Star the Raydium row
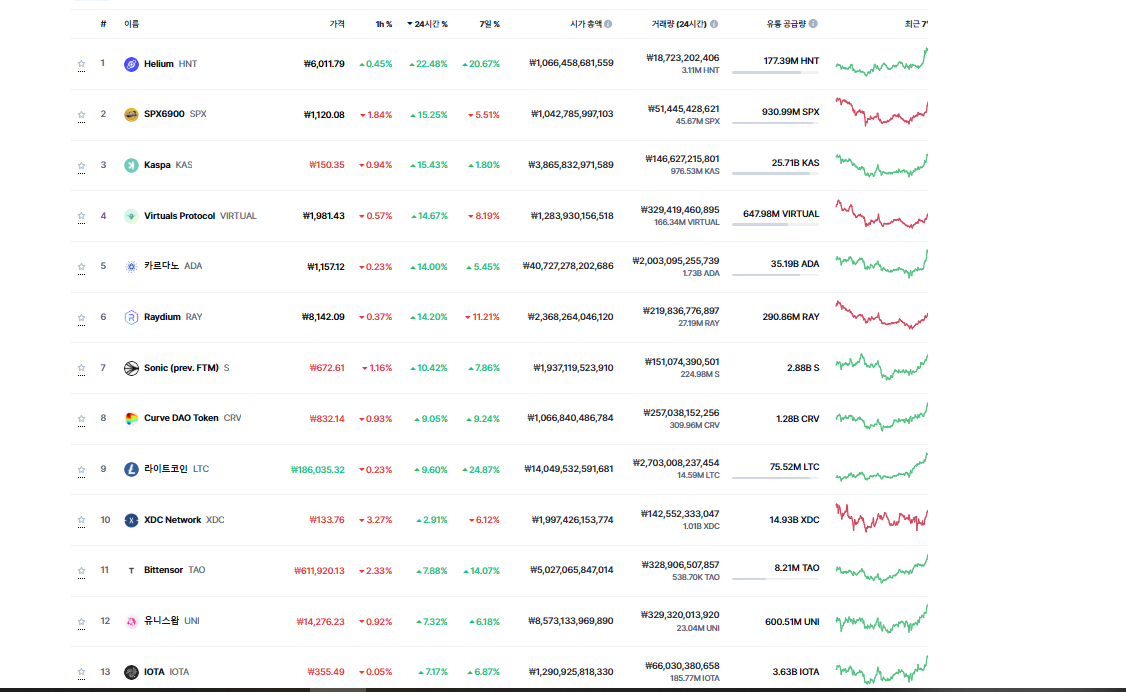This screenshot has width=1126, height=692. (x=81, y=317)
